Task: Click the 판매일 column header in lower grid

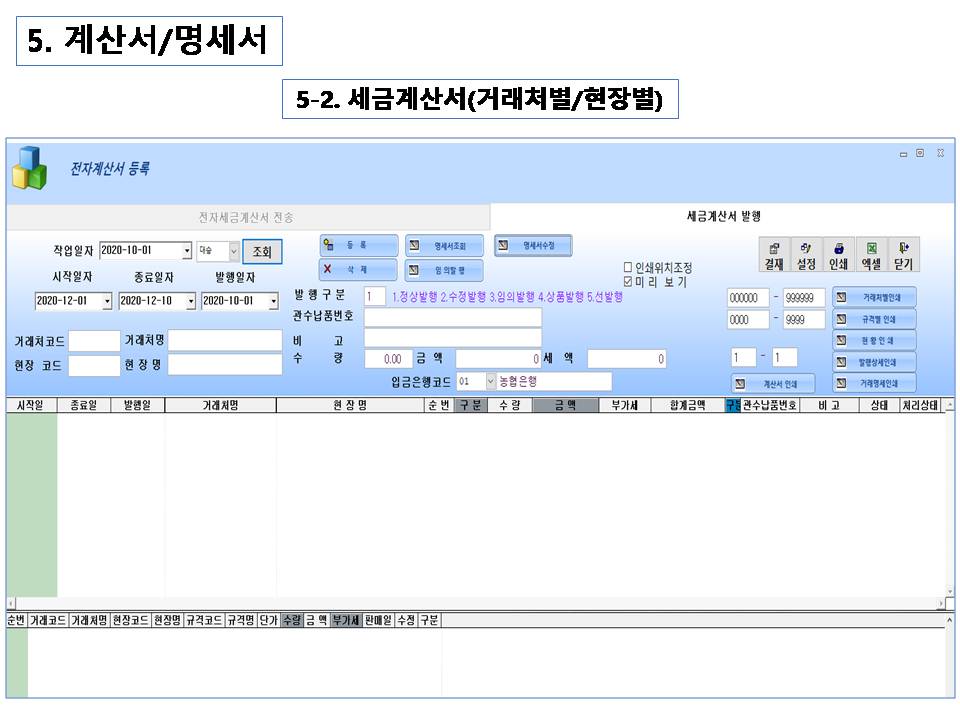Action: point(378,620)
